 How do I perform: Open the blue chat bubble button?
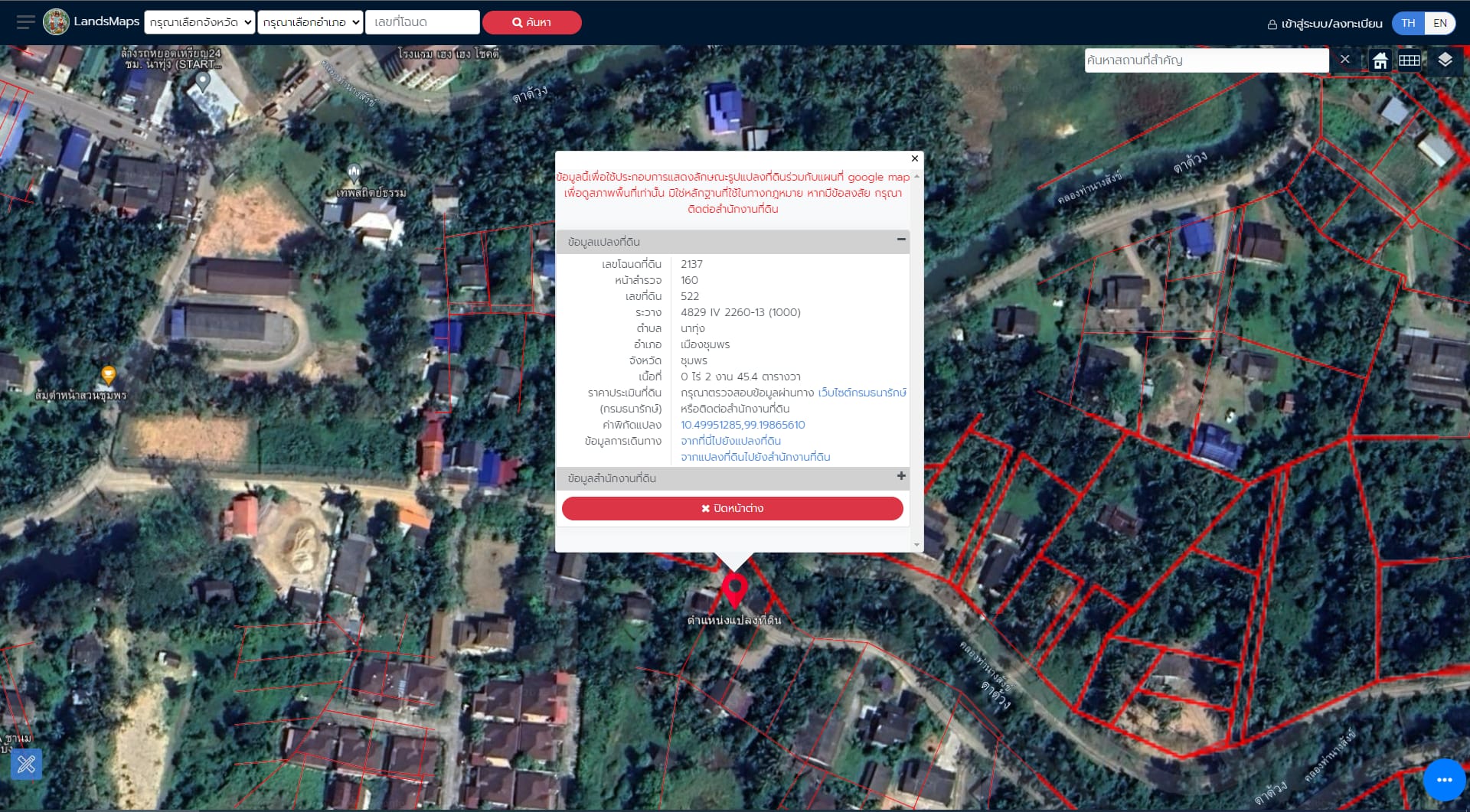point(1444,780)
